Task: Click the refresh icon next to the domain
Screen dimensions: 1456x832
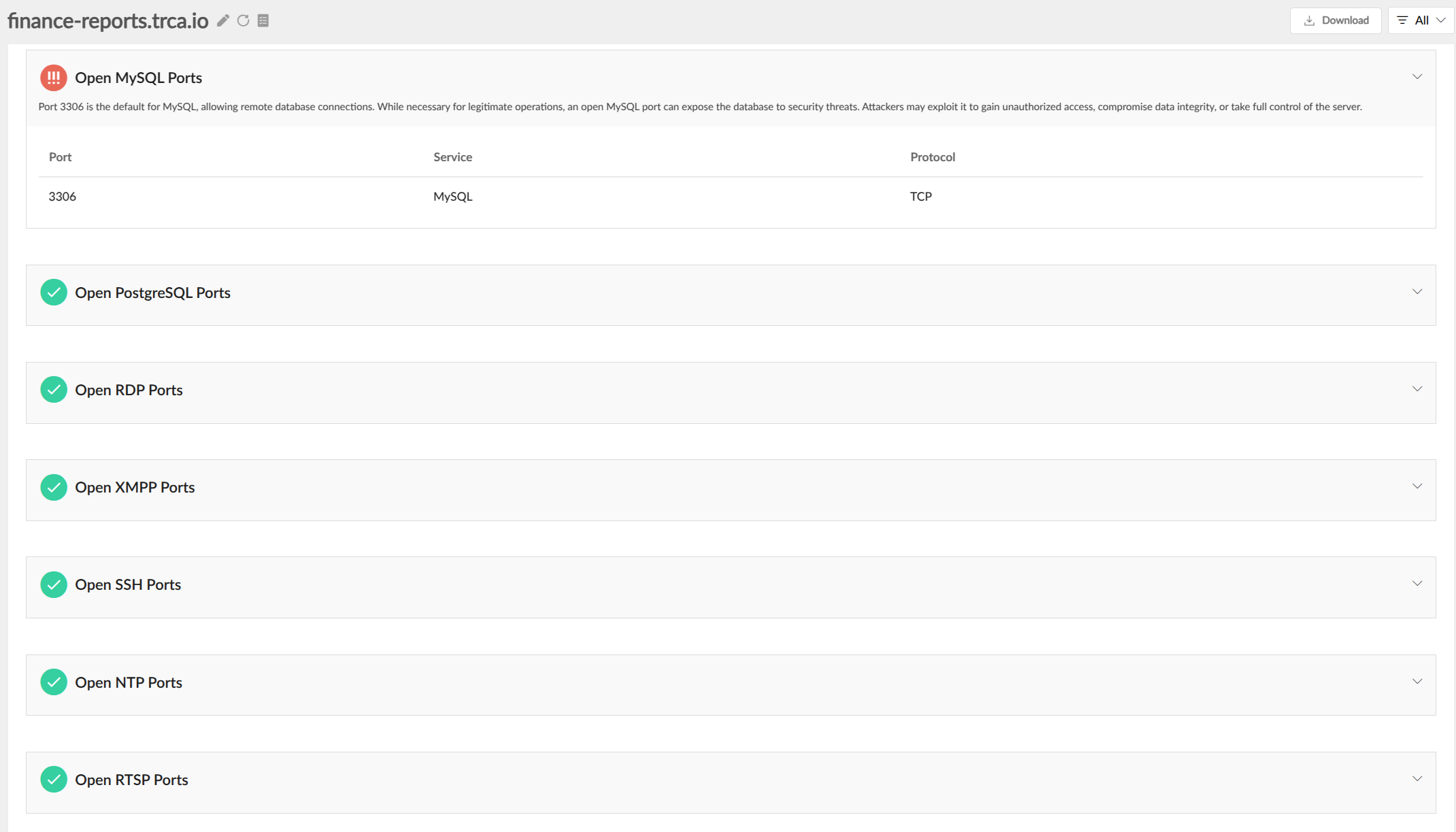Action: point(243,20)
